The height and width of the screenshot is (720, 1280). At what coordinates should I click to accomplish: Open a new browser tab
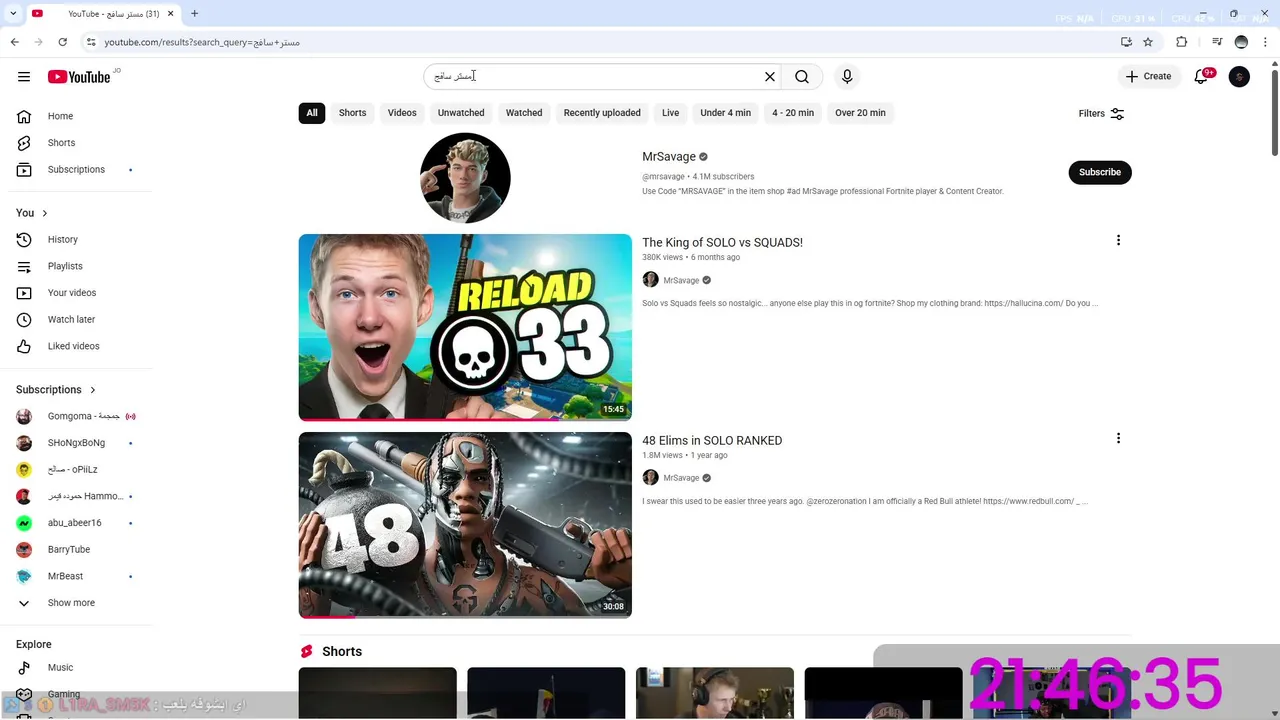[194, 14]
